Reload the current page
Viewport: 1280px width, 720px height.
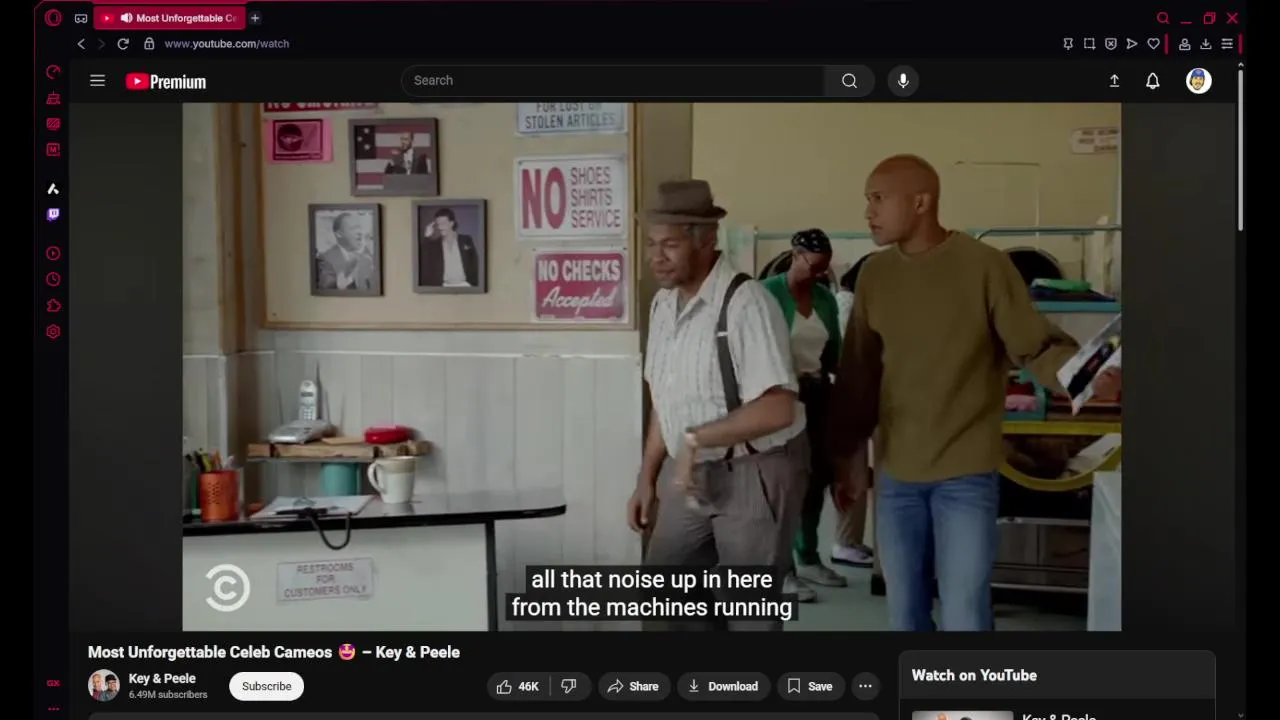click(123, 44)
